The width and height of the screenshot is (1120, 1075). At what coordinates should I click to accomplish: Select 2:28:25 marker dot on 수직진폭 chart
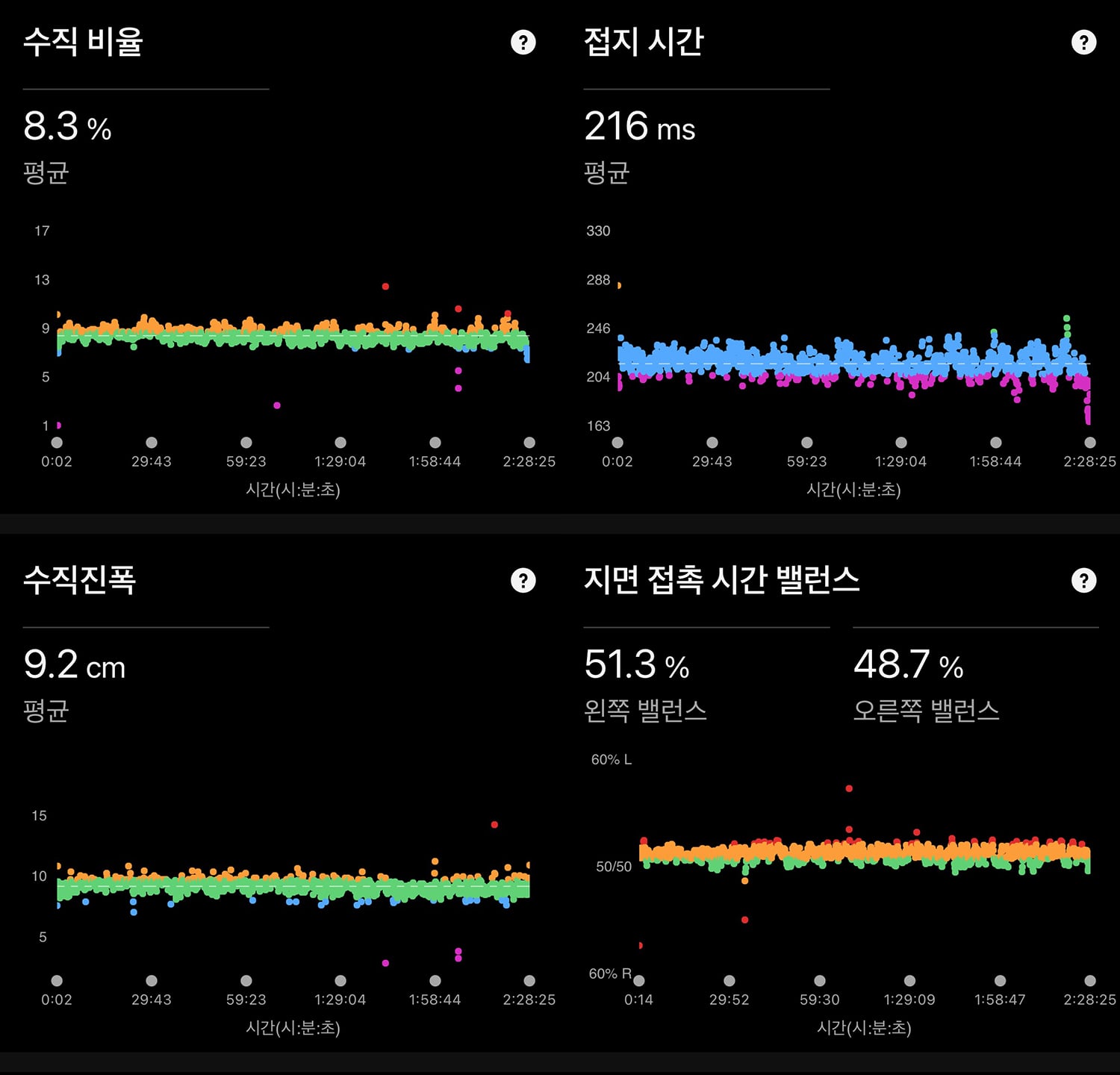529,981
